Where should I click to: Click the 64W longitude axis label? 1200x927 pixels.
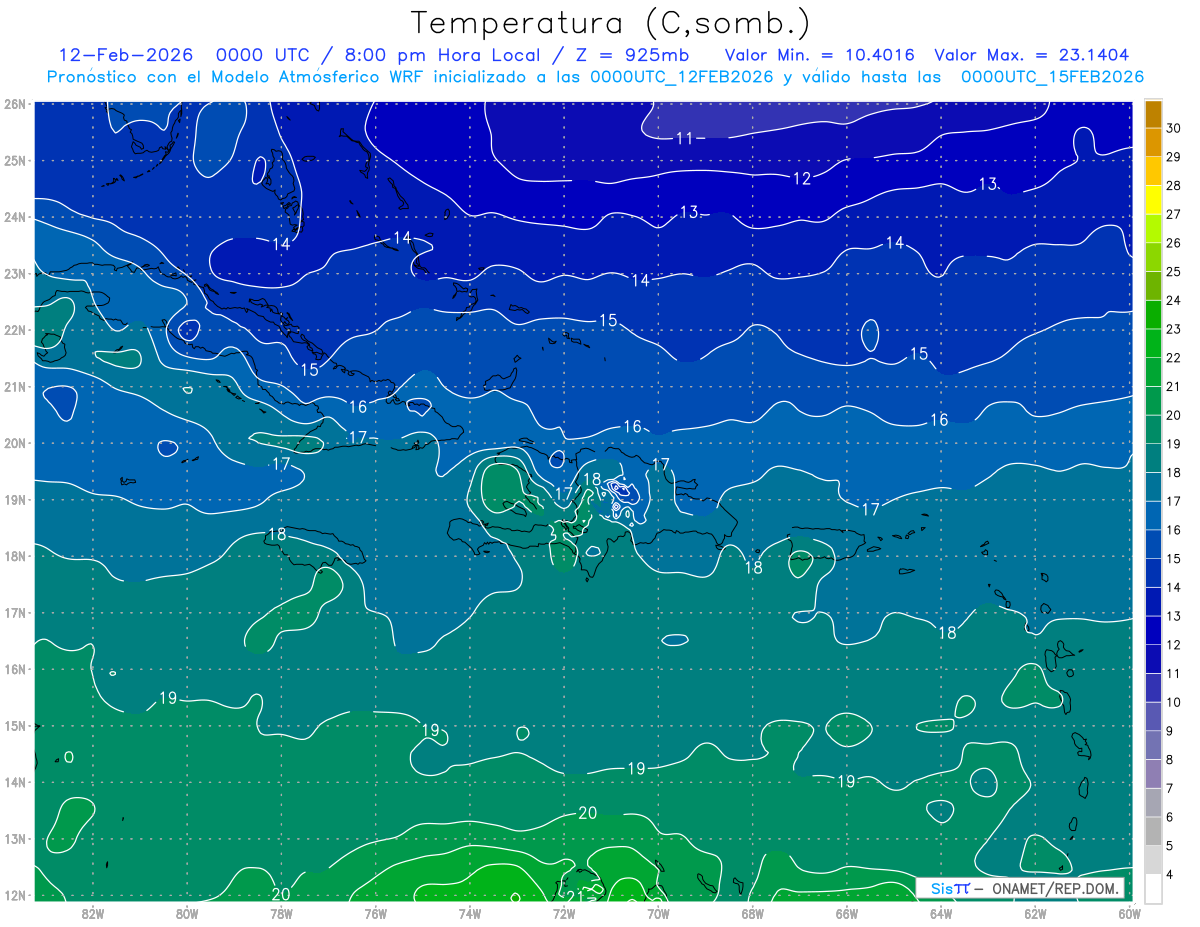point(941,913)
